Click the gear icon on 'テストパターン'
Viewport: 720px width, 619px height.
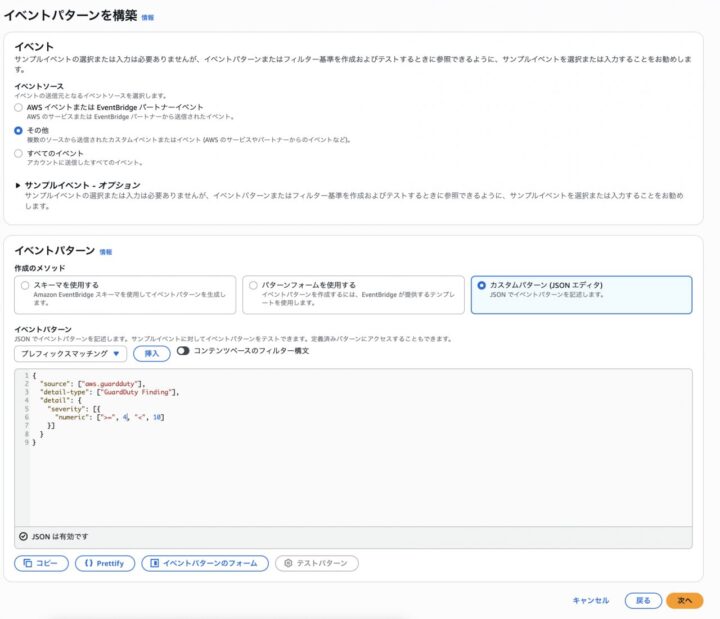click(x=288, y=563)
